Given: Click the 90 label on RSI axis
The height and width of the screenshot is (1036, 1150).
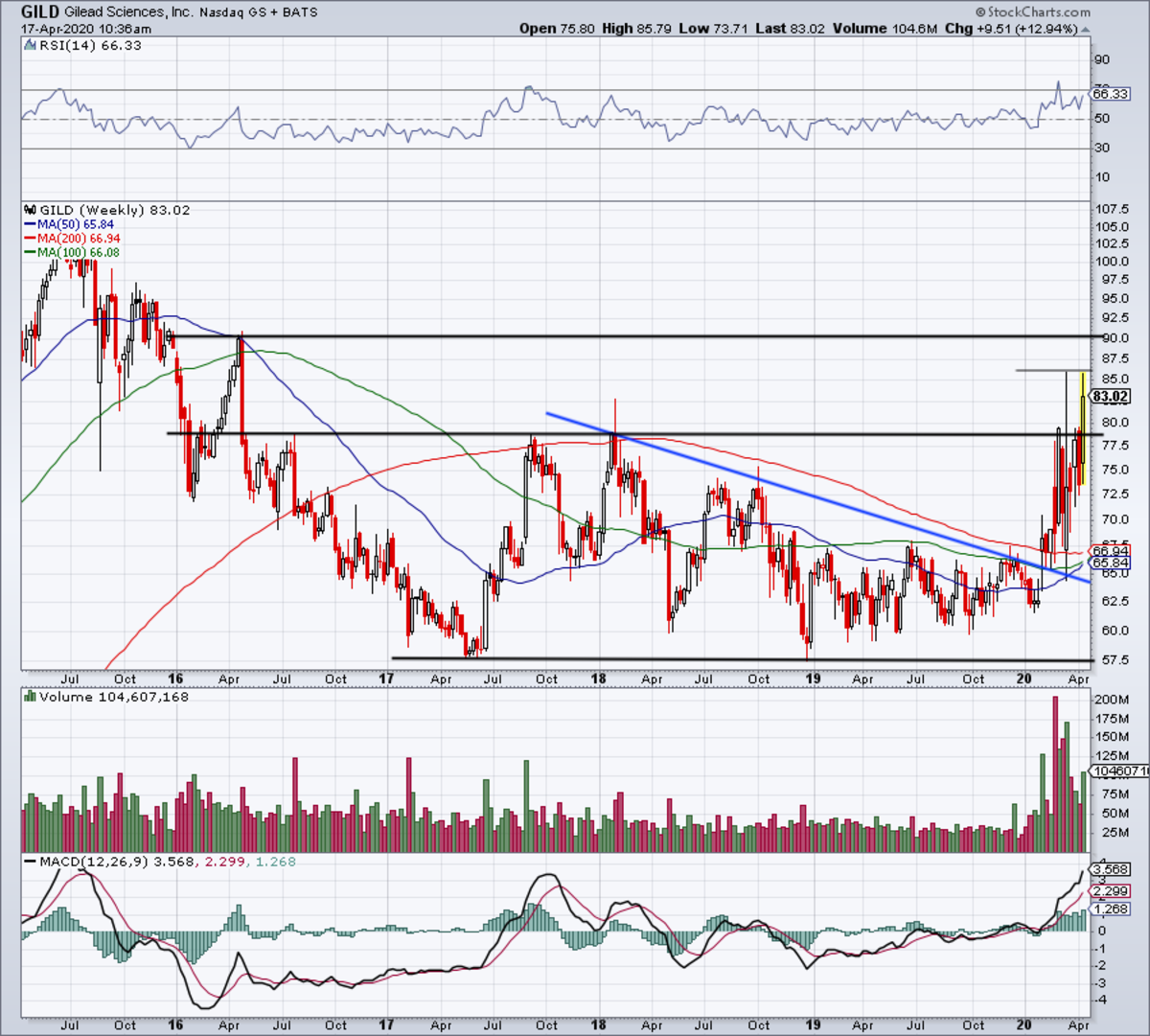Looking at the screenshot, I should (x=1103, y=59).
